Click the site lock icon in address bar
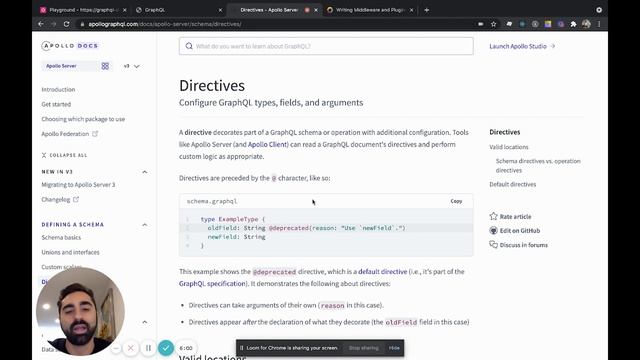640x360 pixels. tap(82, 24)
